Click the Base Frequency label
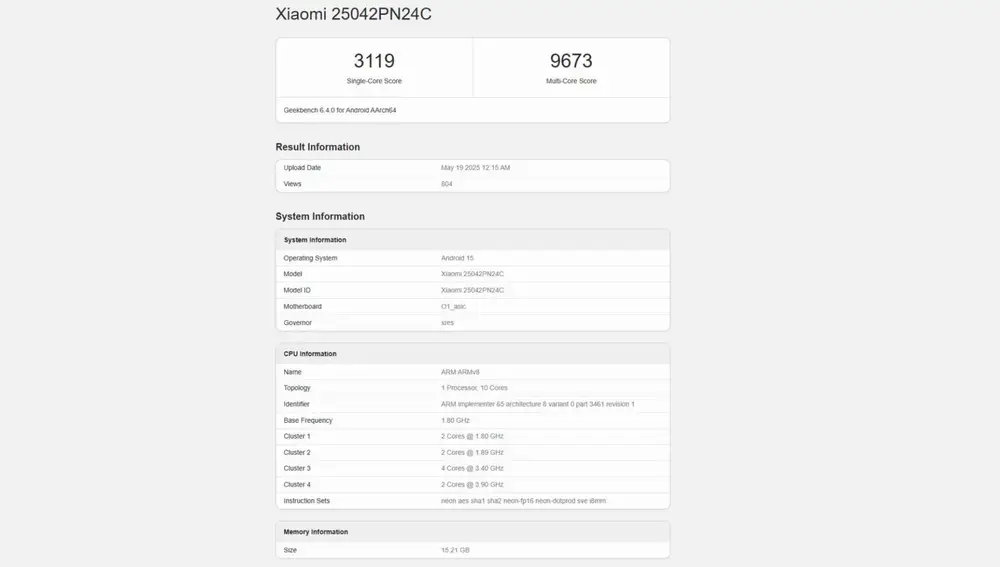 coord(308,420)
